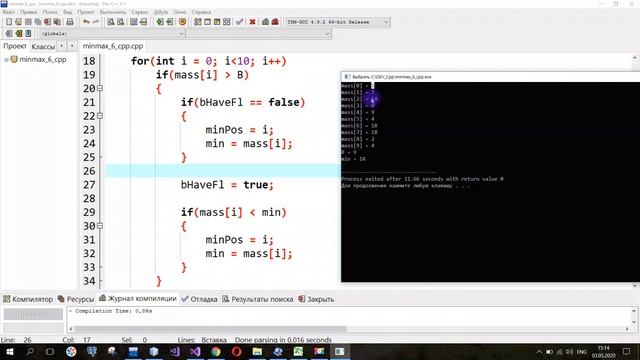Open the Проект menu
This screenshot has width=640, height=360.
pos(86,12)
